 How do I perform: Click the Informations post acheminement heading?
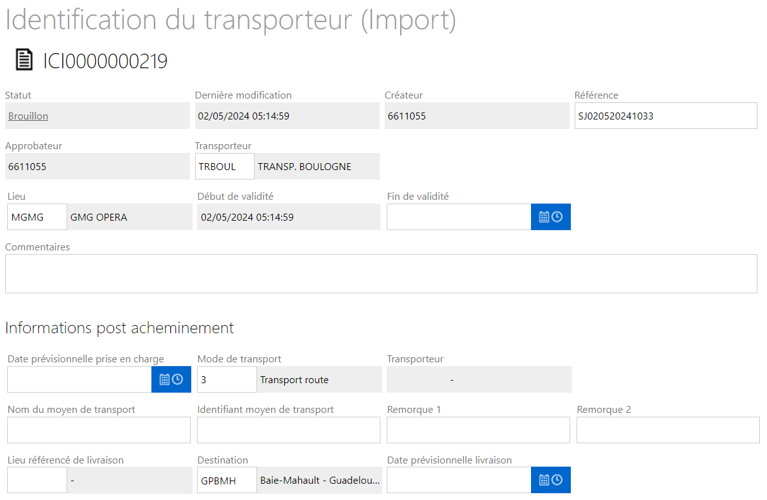pyautogui.click(x=119, y=328)
